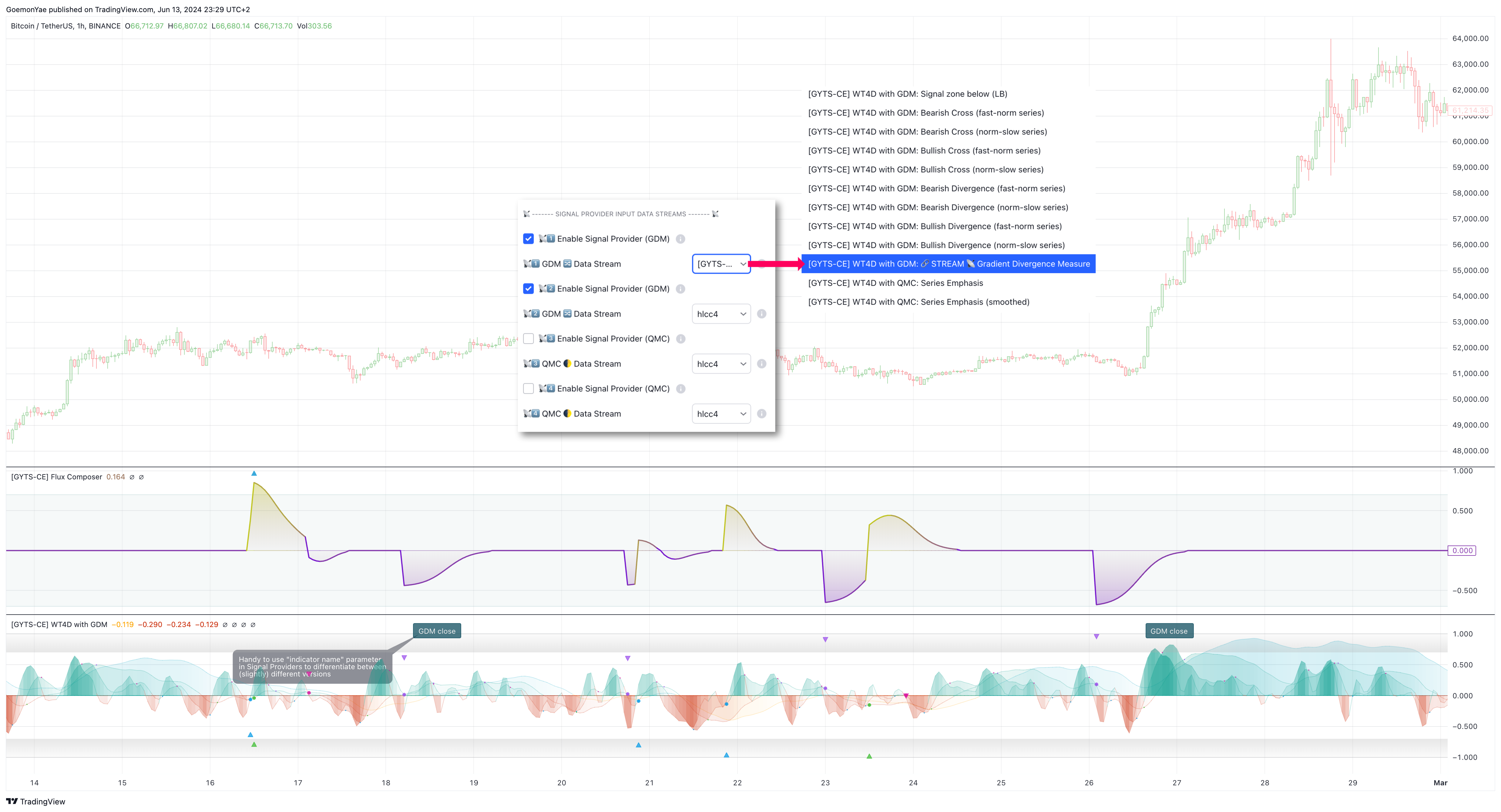The image size is (1501, 812).
Task: Choose 'Bearish Cross (norm-slow series)' option
Action: coord(949,132)
